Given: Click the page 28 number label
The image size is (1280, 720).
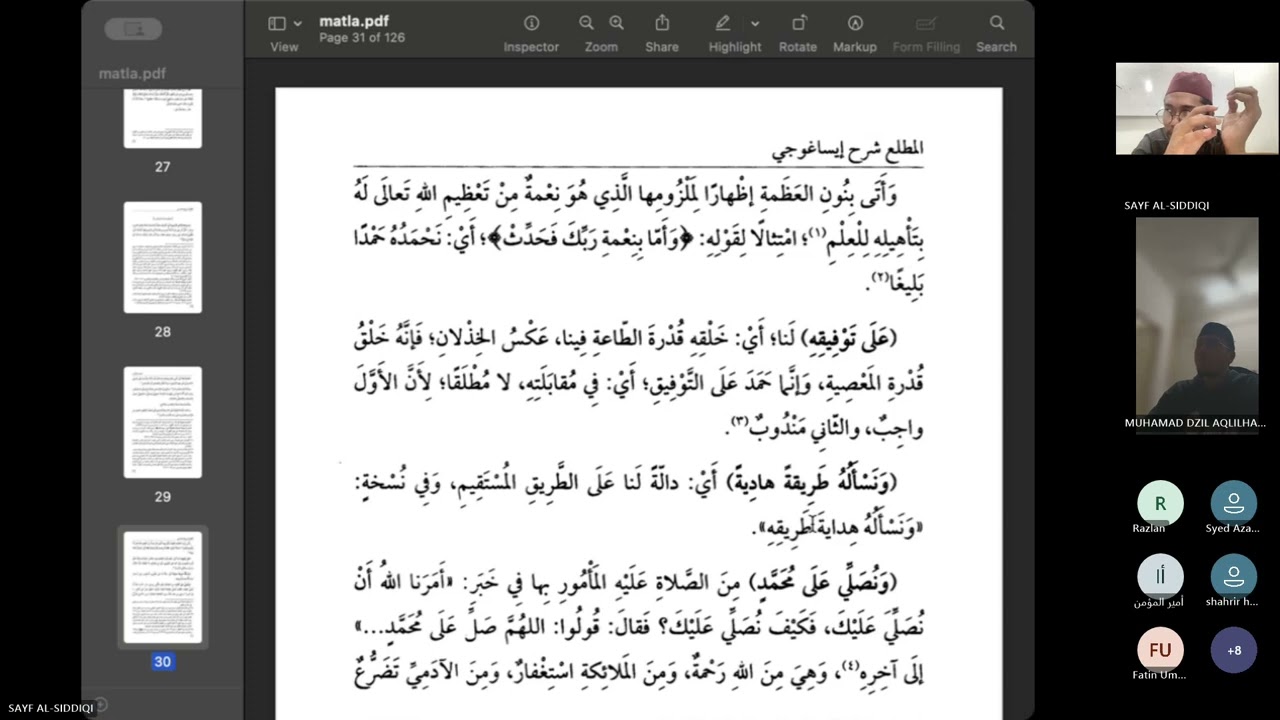Looking at the screenshot, I should click(x=162, y=332).
